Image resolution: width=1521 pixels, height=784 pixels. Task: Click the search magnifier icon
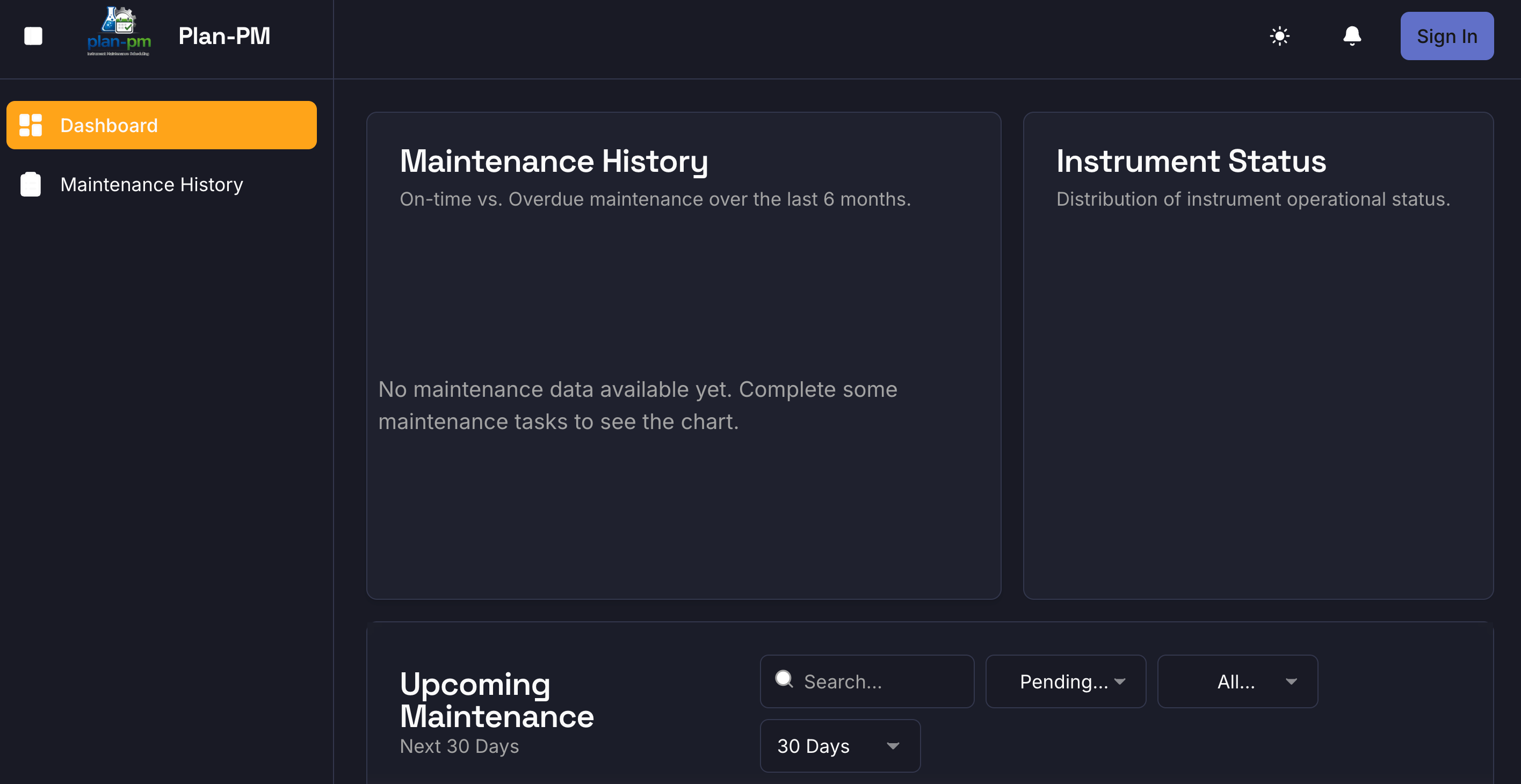(784, 679)
